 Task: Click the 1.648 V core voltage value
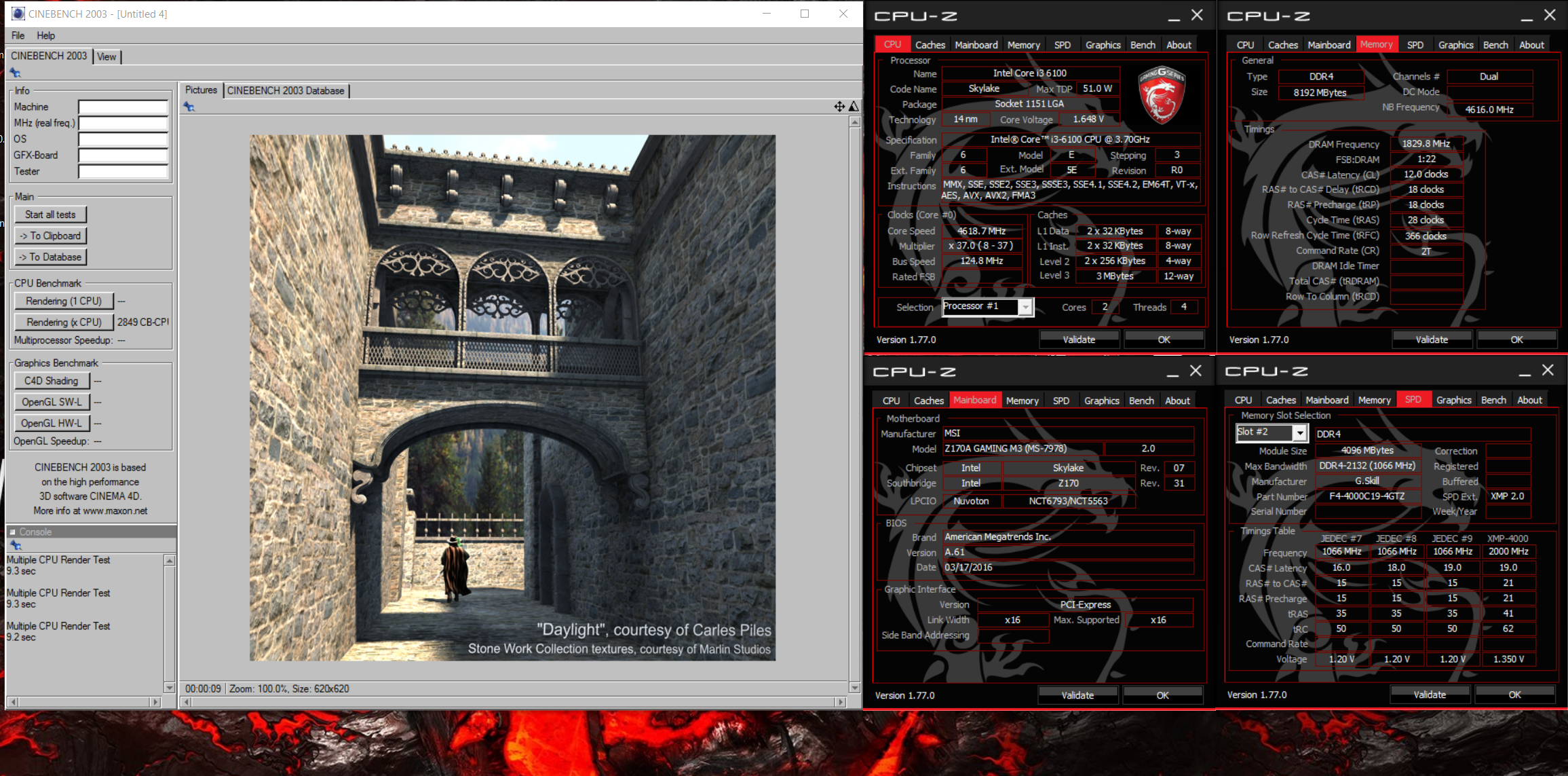1088,119
